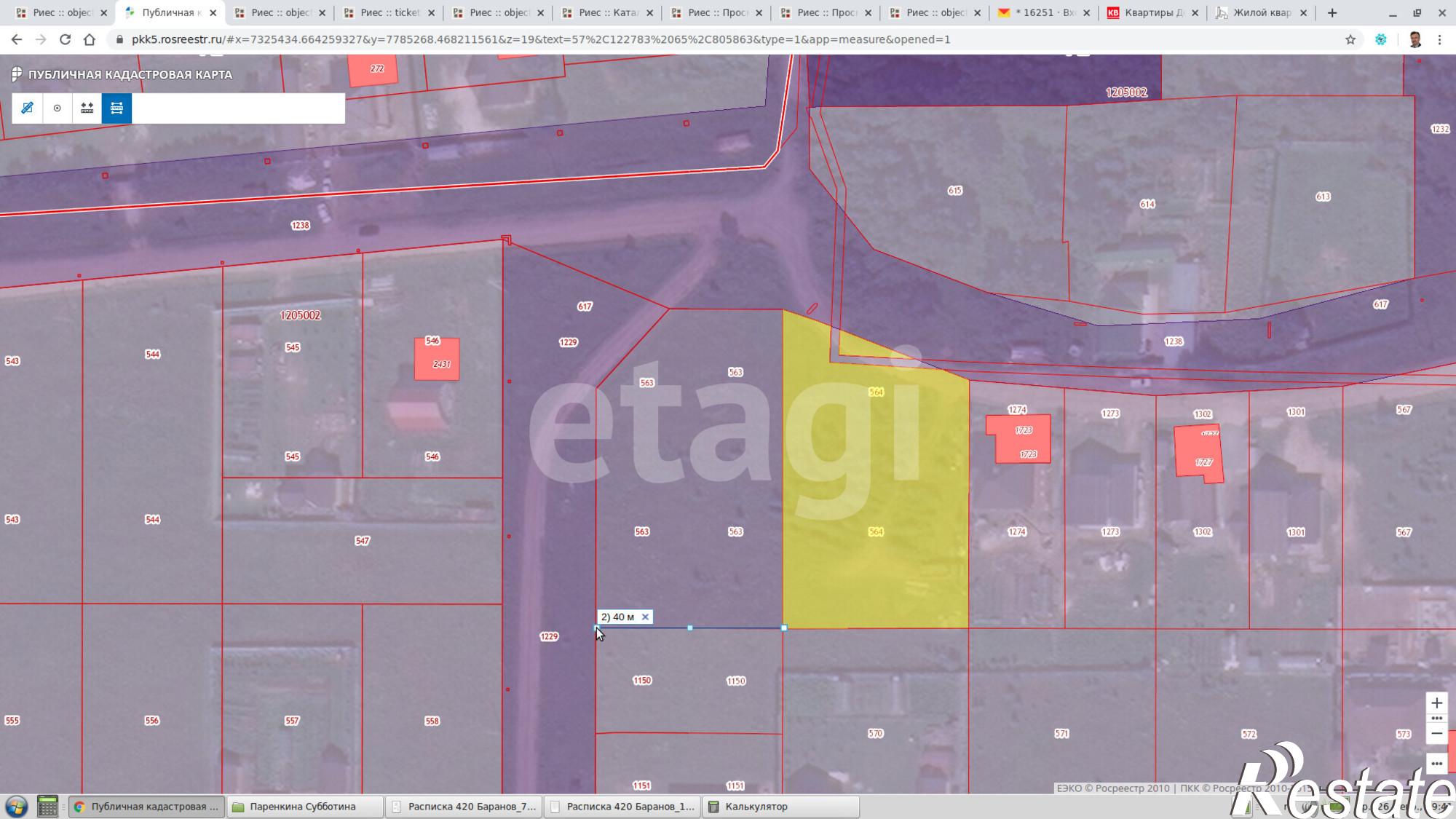This screenshot has height=819, width=1456.
Task: Open a new browser tab
Action: coord(1332,12)
